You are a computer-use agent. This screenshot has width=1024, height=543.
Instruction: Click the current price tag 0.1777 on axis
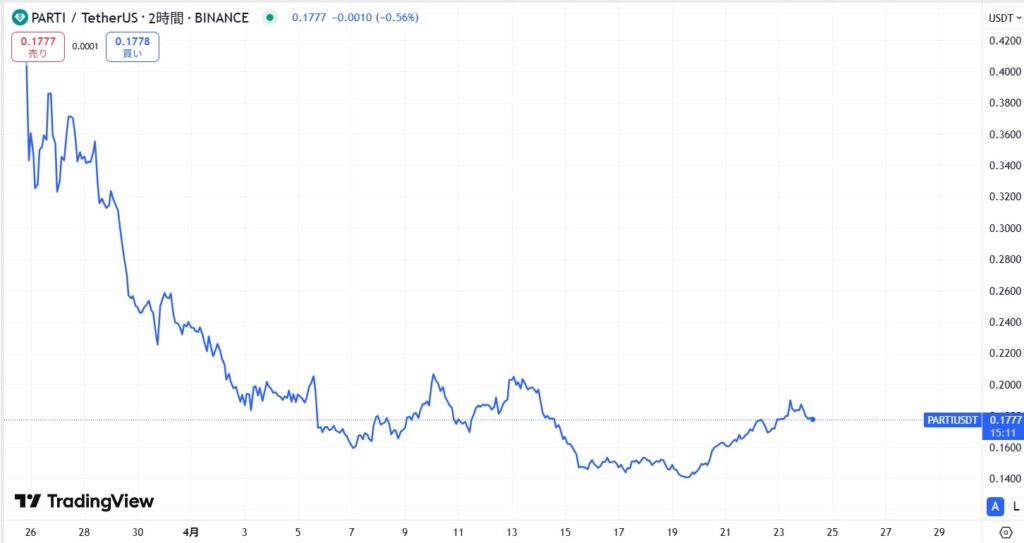(1005, 420)
